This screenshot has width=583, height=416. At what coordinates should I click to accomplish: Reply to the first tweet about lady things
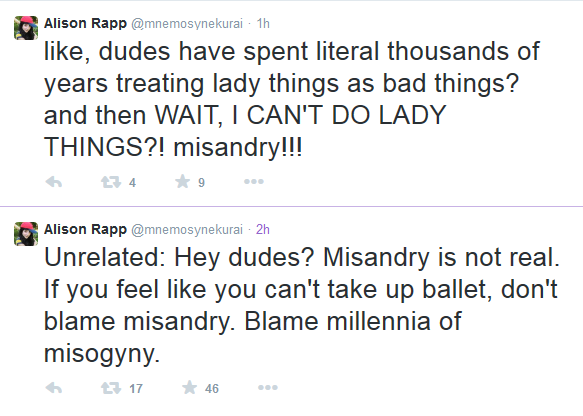tap(54, 182)
